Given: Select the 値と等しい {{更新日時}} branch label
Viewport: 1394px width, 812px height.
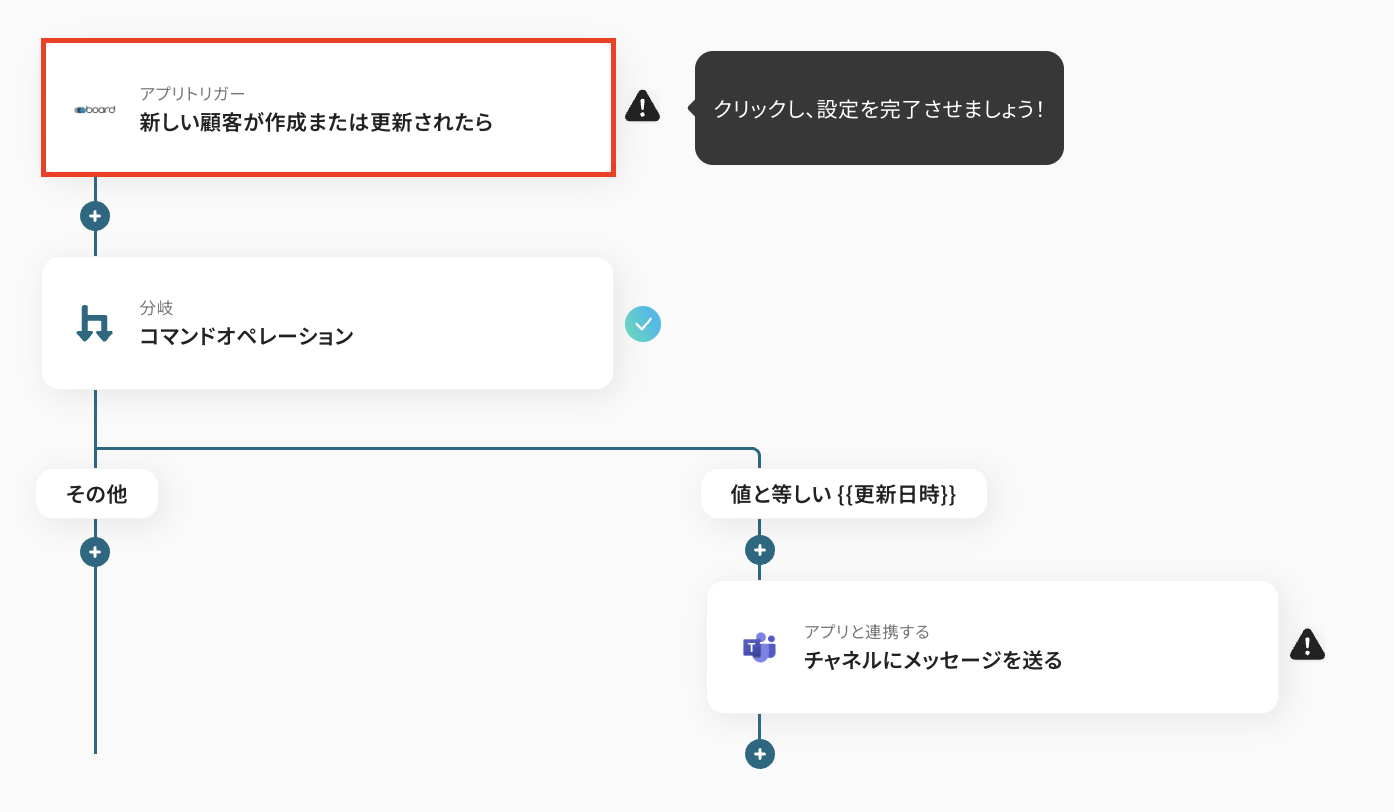Looking at the screenshot, I should tap(843, 494).
